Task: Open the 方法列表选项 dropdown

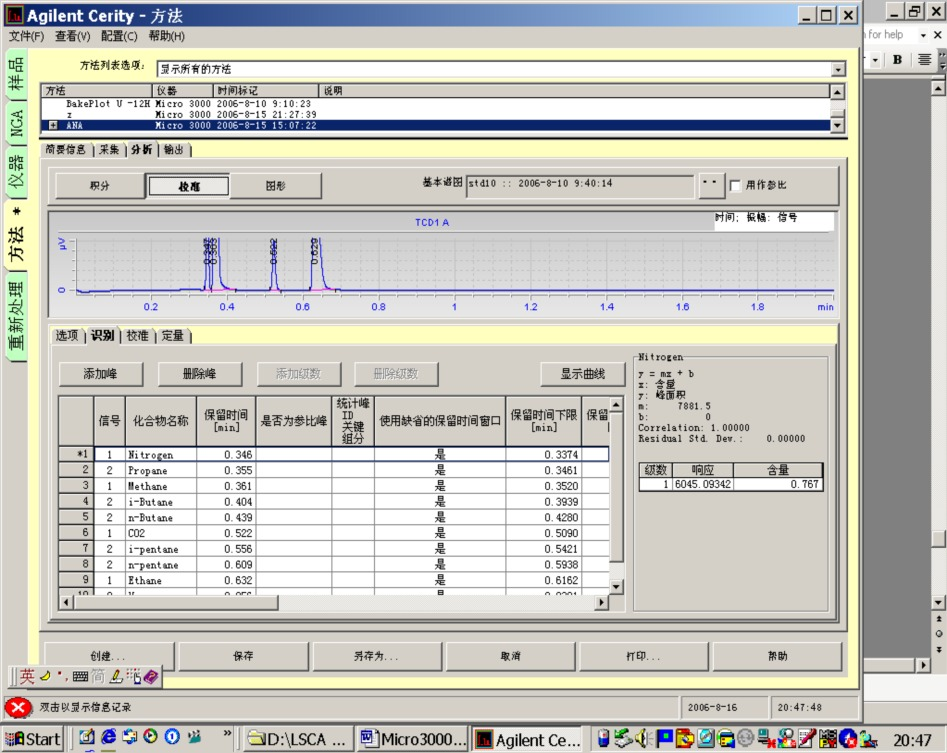Action: [838, 69]
